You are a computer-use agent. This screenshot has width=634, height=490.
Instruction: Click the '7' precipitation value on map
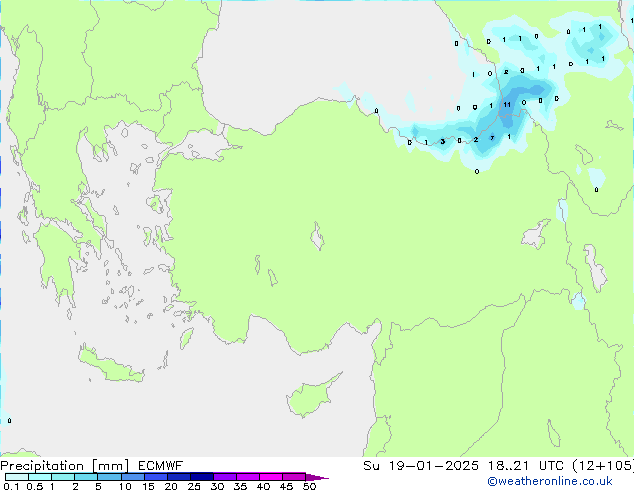pyautogui.click(x=492, y=138)
